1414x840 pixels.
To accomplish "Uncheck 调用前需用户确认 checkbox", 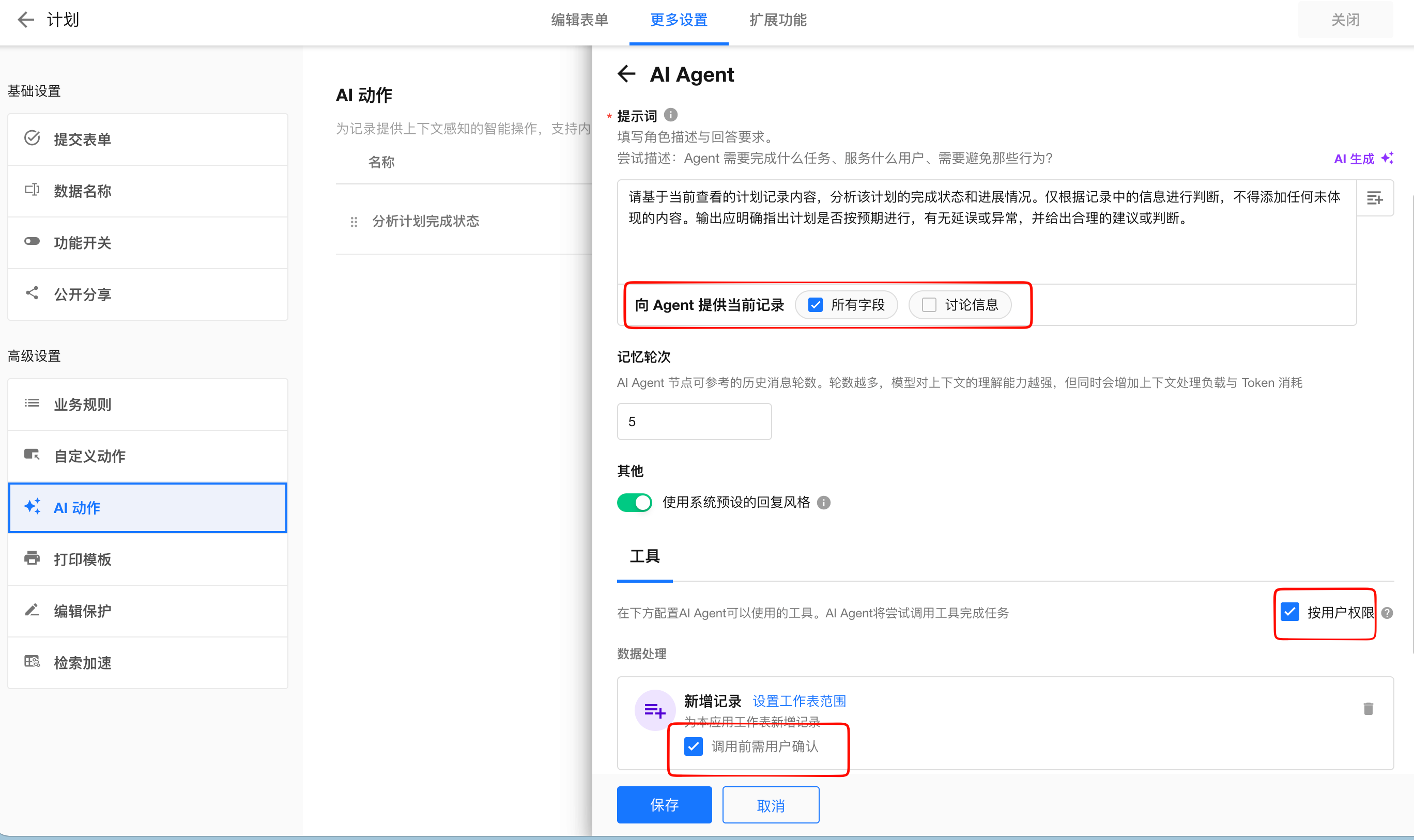I will (x=693, y=746).
